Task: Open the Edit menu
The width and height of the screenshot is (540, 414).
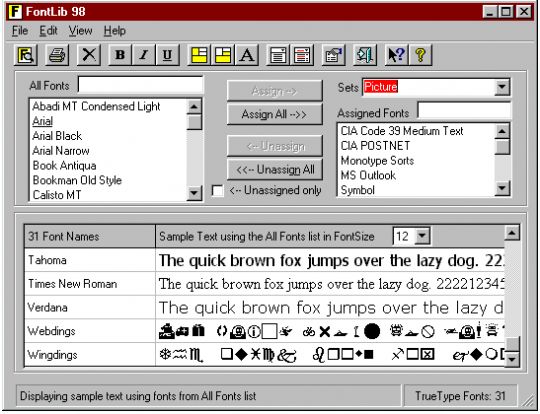Action: coord(48,31)
